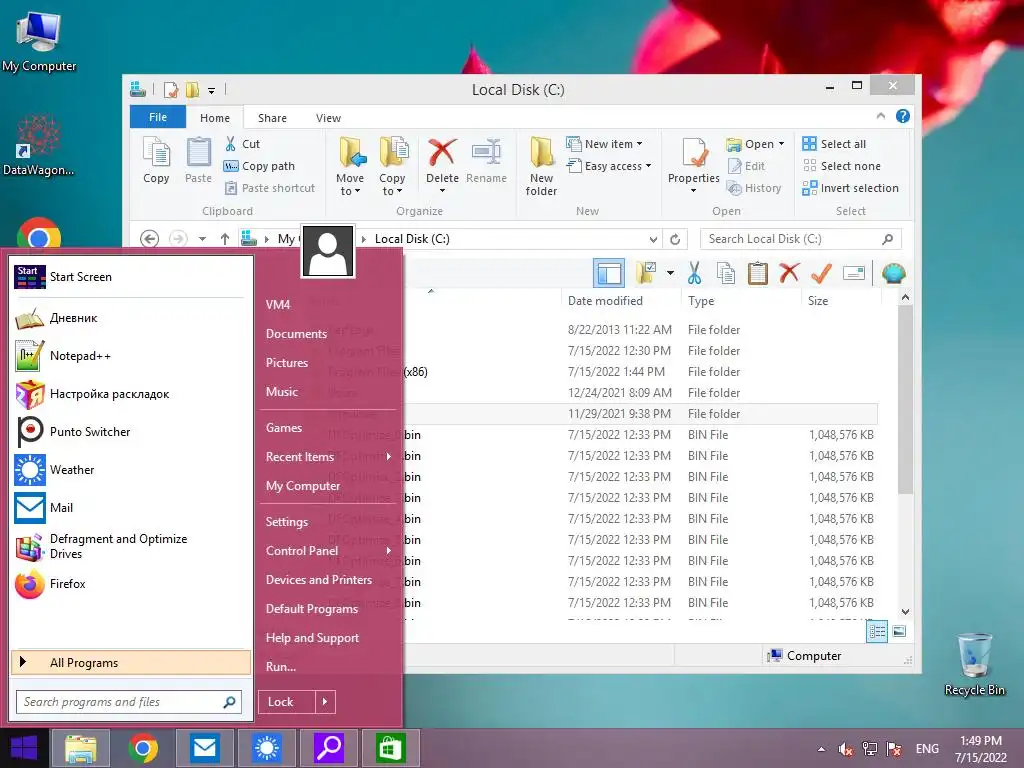Open Start Screen entry
The height and width of the screenshot is (768, 1024).
(x=64, y=277)
